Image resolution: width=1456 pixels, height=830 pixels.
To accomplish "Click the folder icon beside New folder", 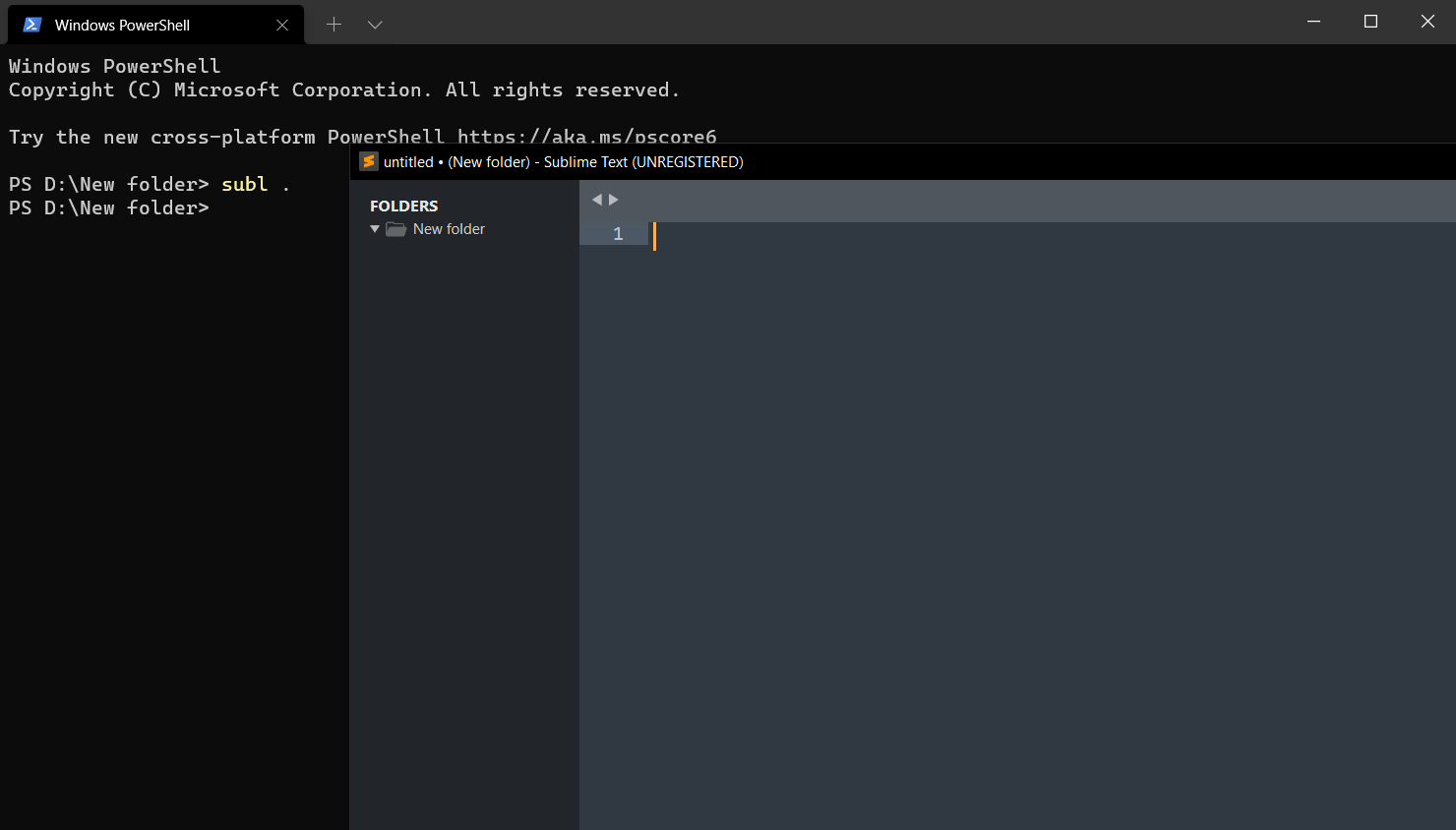I will coord(395,228).
